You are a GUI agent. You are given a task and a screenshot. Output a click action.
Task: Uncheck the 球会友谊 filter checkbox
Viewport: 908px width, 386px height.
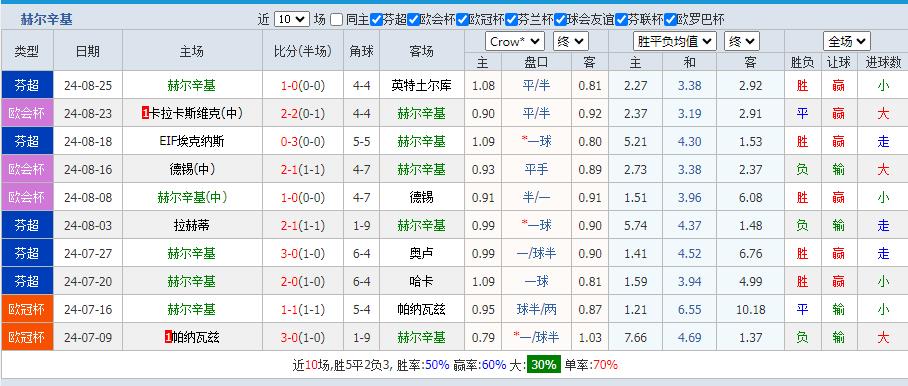coord(560,20)
